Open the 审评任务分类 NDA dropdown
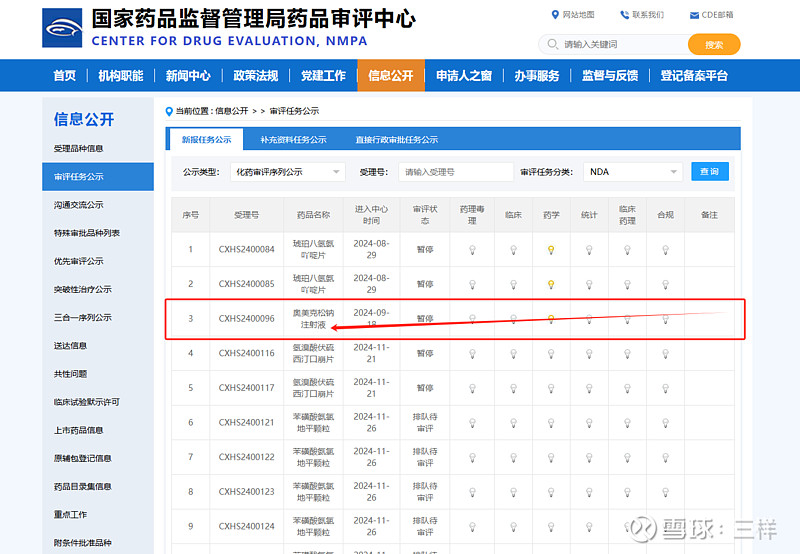 pyautogui.click(x=632, y=172)
